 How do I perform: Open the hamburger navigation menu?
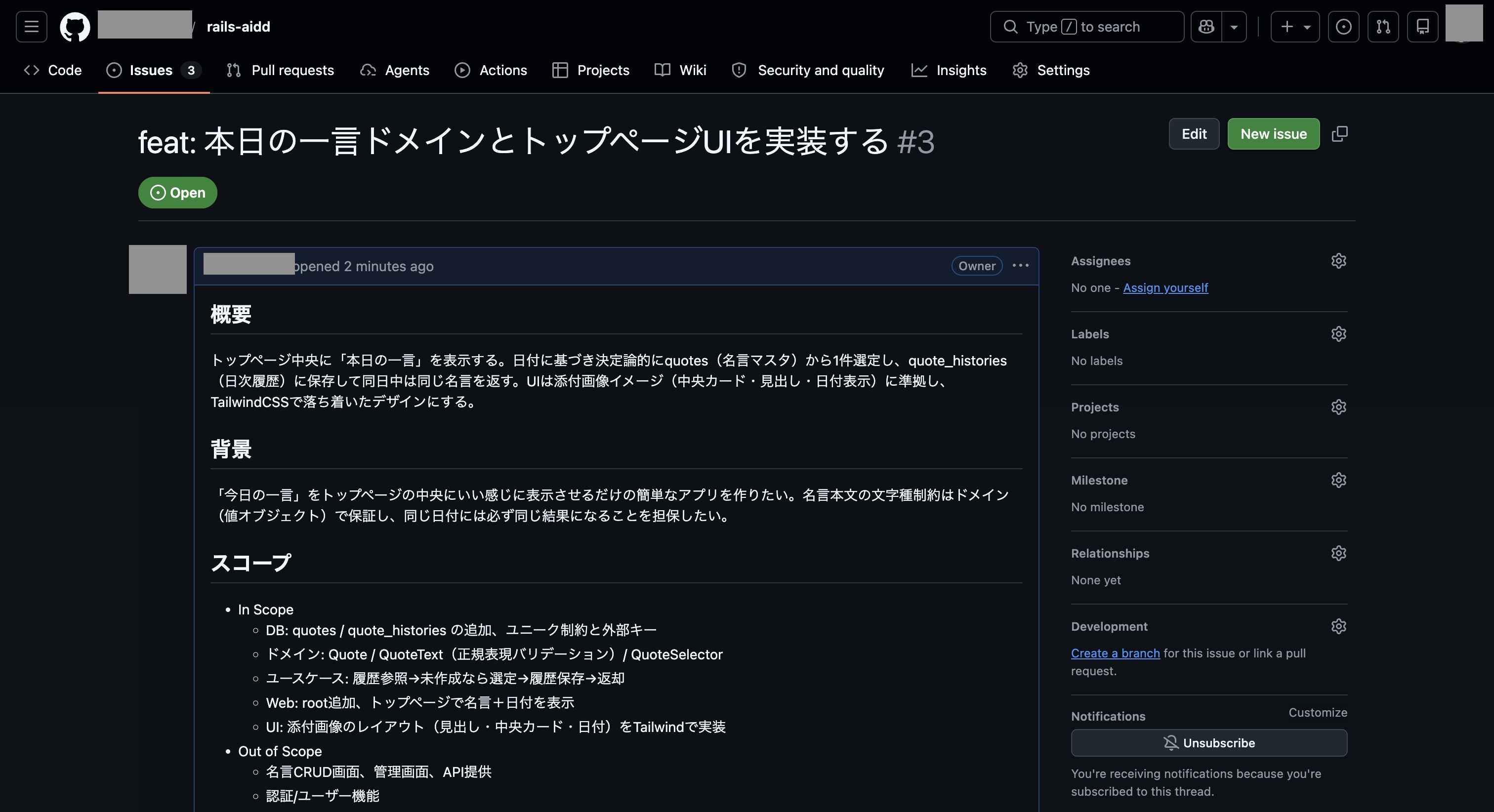click(31, 27)
